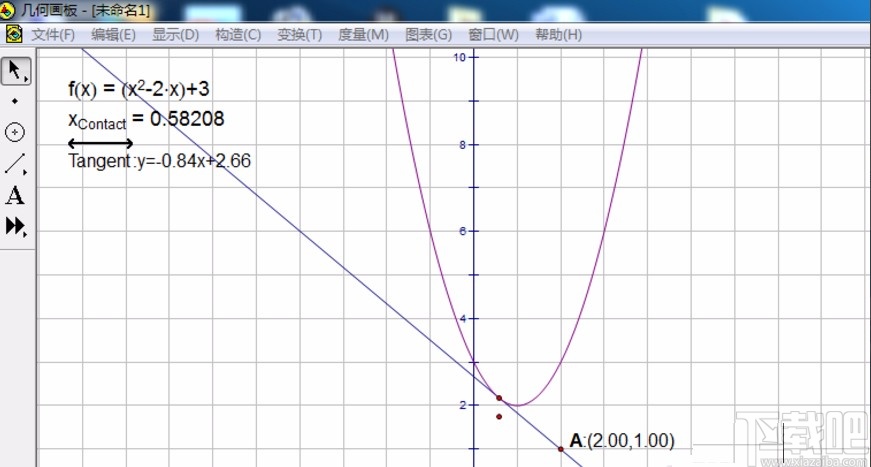Image resolution: width=871 pixels, height=467 pixels.
Task: Open the 文件(F) menu
Action: click(53, 34)
